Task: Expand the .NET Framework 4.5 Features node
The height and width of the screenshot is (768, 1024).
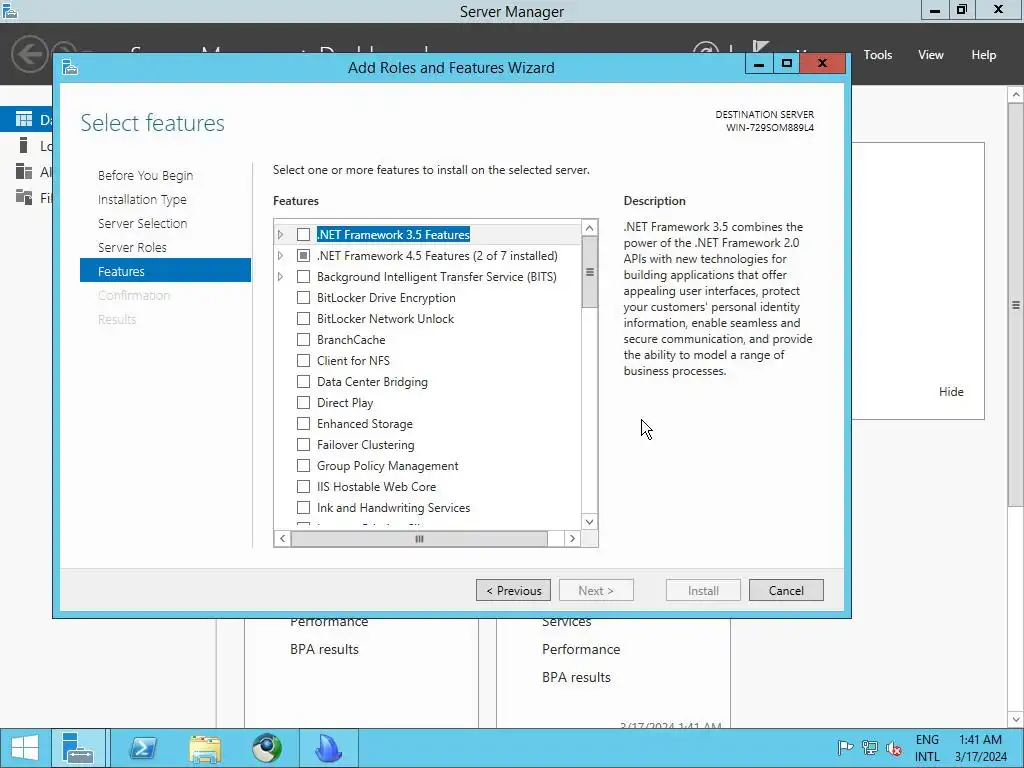Action: [281, 255]
